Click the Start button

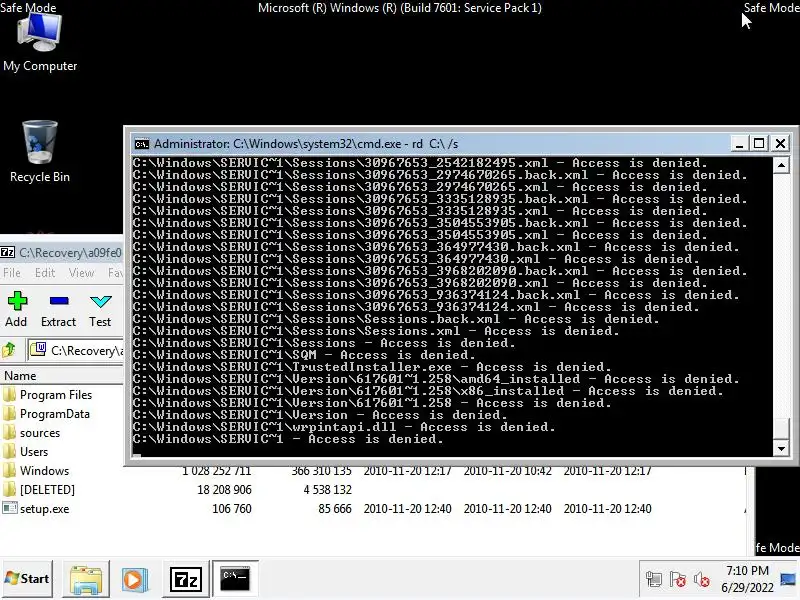28,579
